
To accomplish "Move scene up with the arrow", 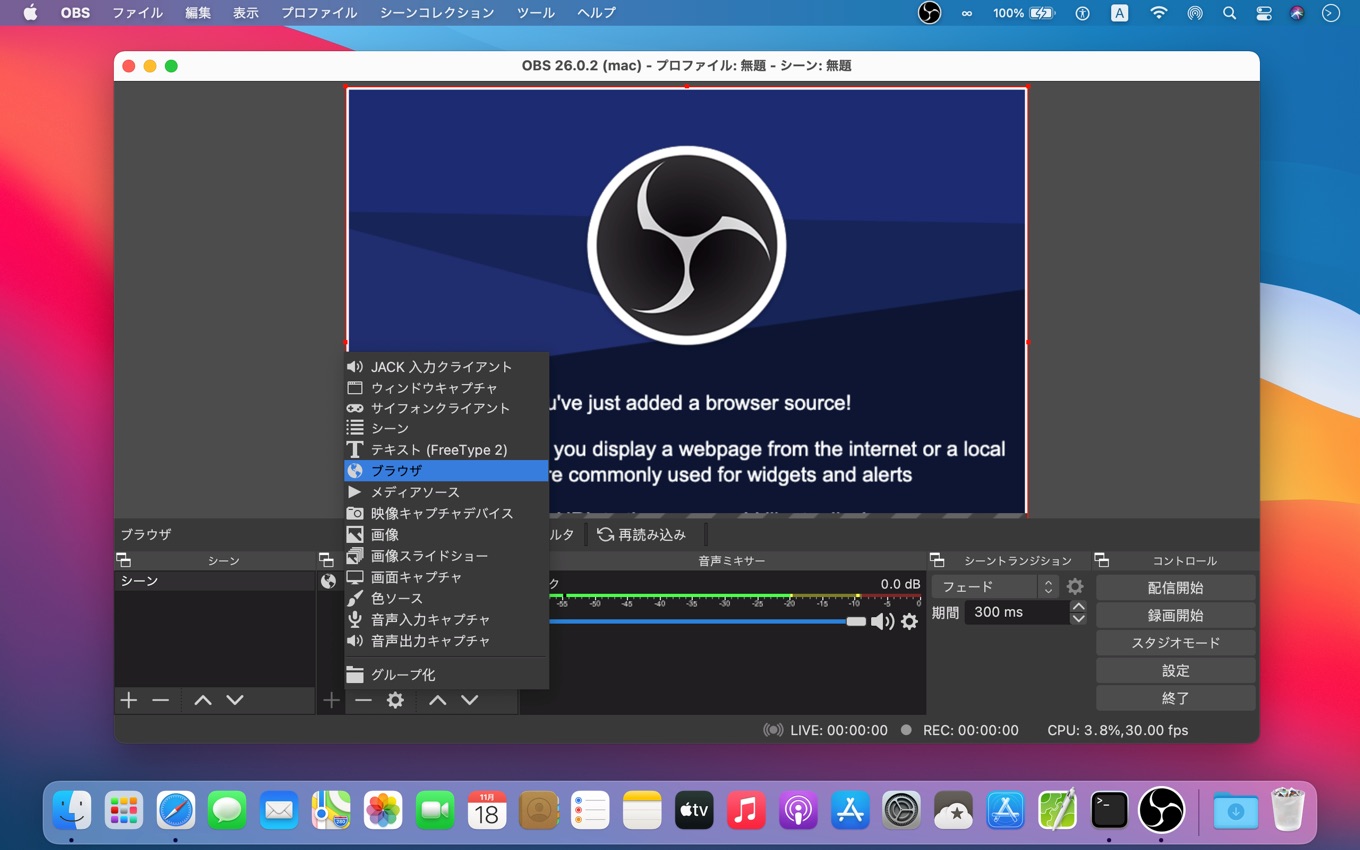I will pyautogui.click(x=203, y=700).
